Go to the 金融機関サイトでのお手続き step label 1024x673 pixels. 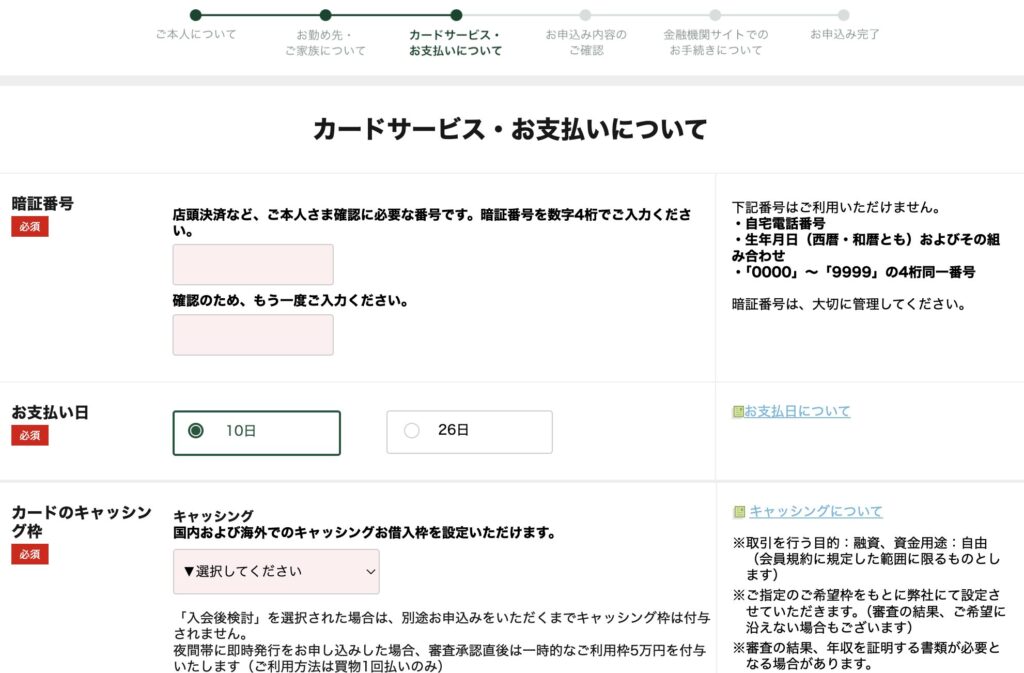click(715, 42)
